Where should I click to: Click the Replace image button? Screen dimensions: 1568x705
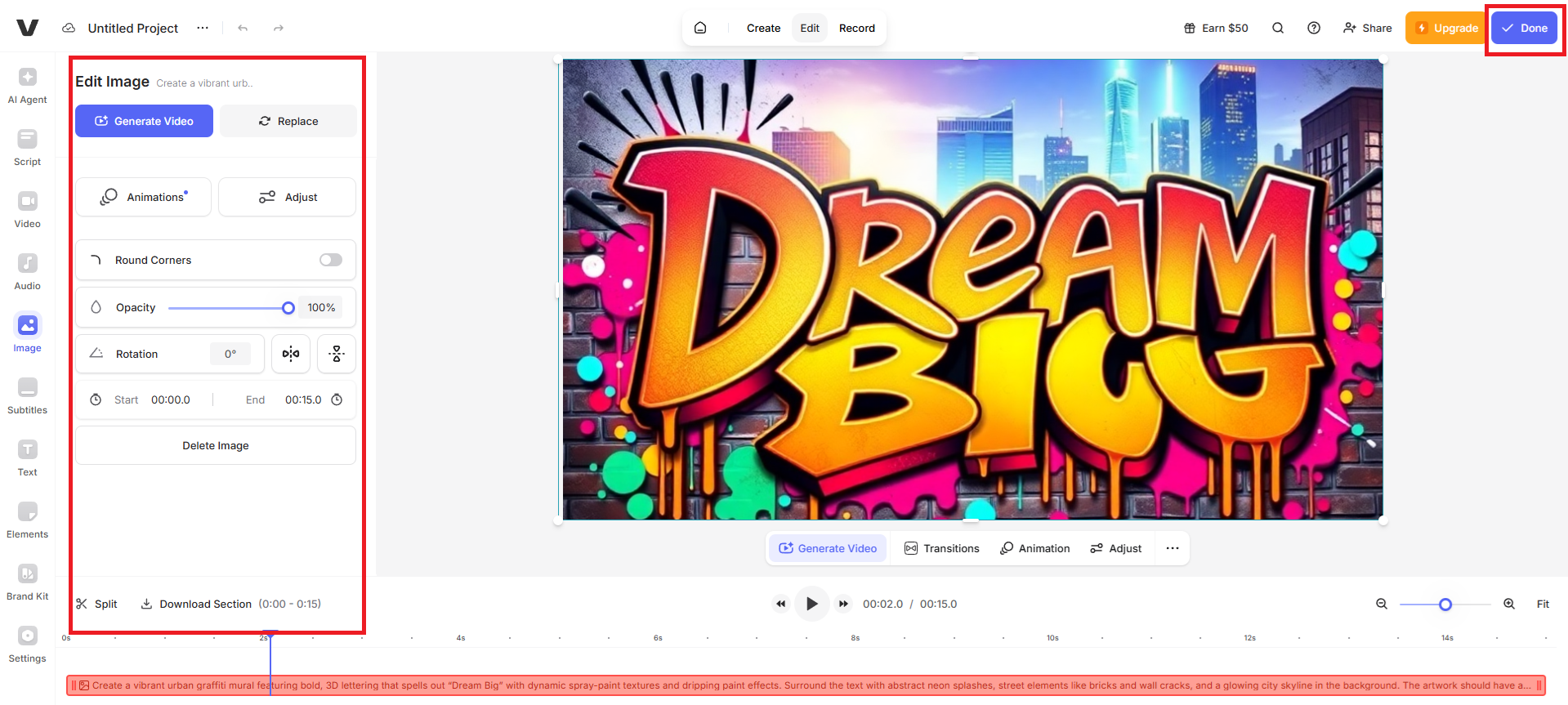coord(288,121)
